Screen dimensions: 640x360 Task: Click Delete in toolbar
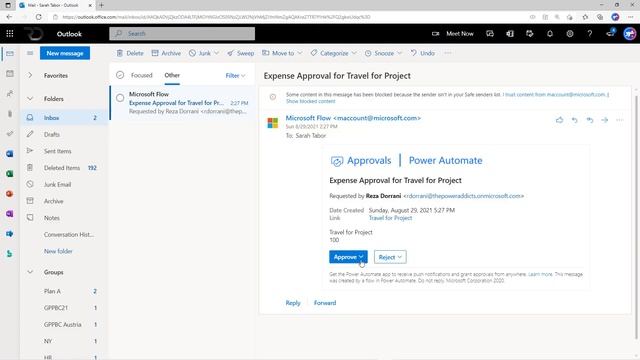coord(130,53)
